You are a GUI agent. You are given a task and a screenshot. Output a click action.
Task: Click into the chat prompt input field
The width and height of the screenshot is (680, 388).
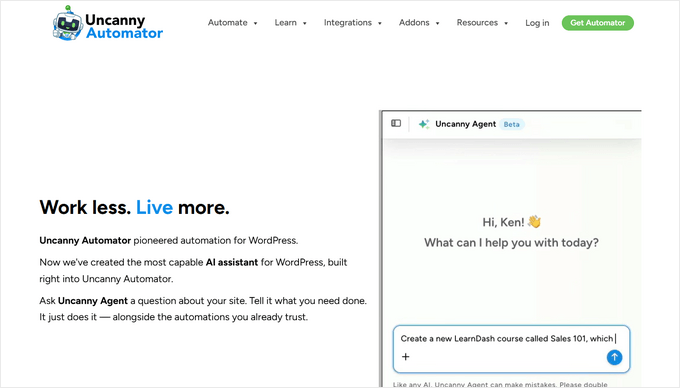click(x=511, y=349)
